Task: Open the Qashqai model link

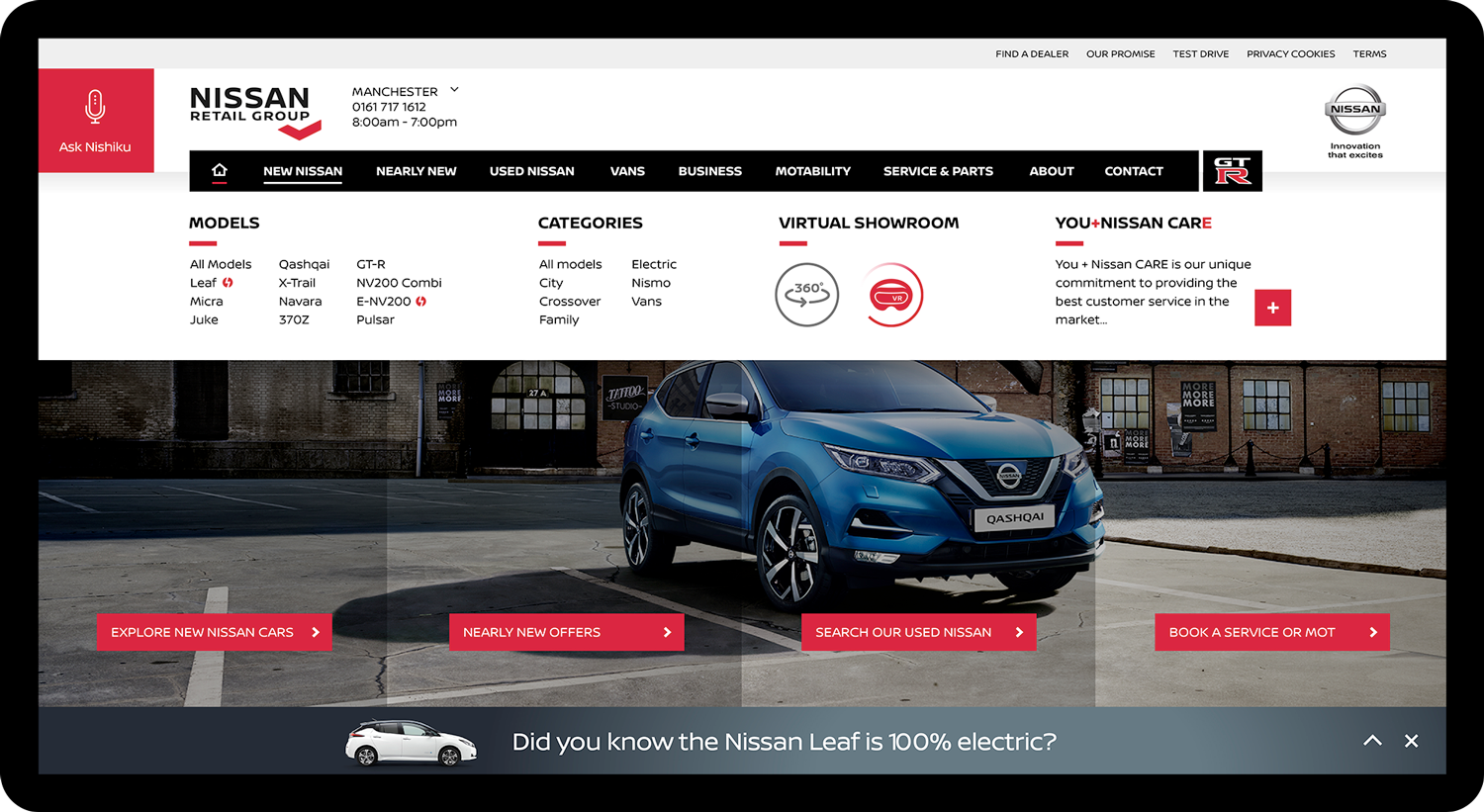Action: click(304, 264)
